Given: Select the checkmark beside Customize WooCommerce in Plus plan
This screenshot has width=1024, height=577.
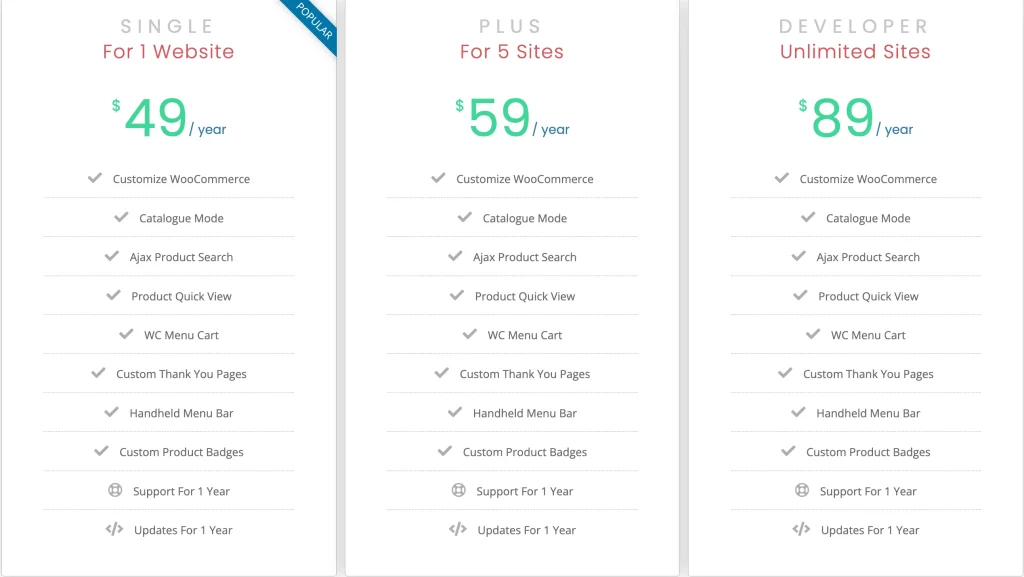Looking at the screenshot, I should (x=438, y=177).
